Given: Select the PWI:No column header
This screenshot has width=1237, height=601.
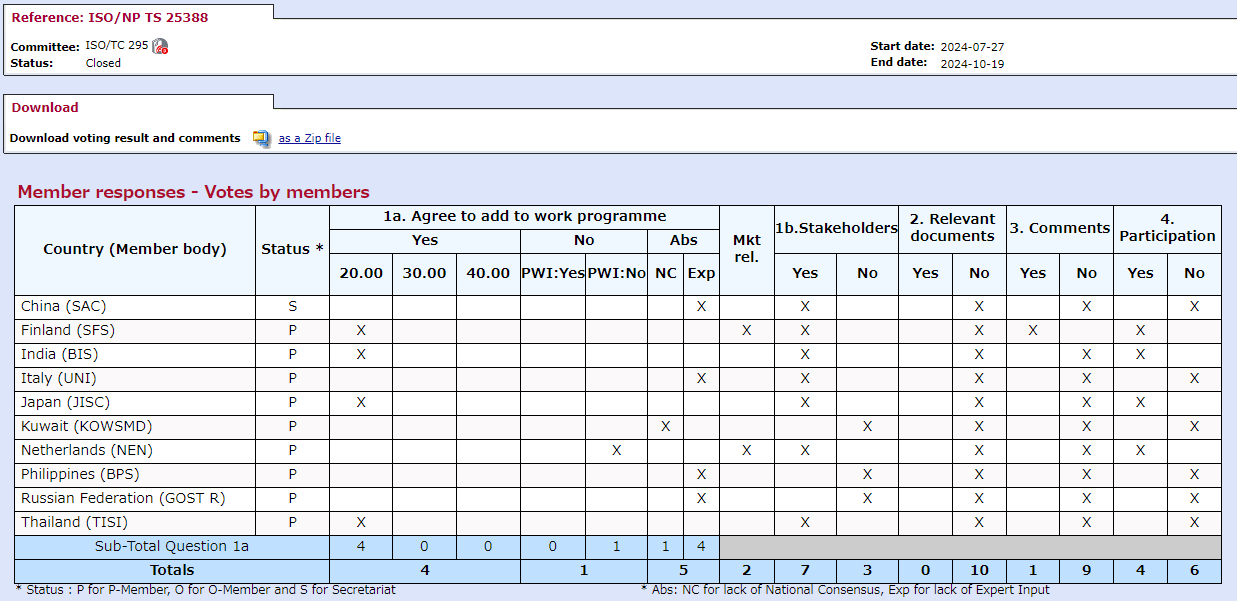Looking at the screenshot, I should (x=617, y=273).
